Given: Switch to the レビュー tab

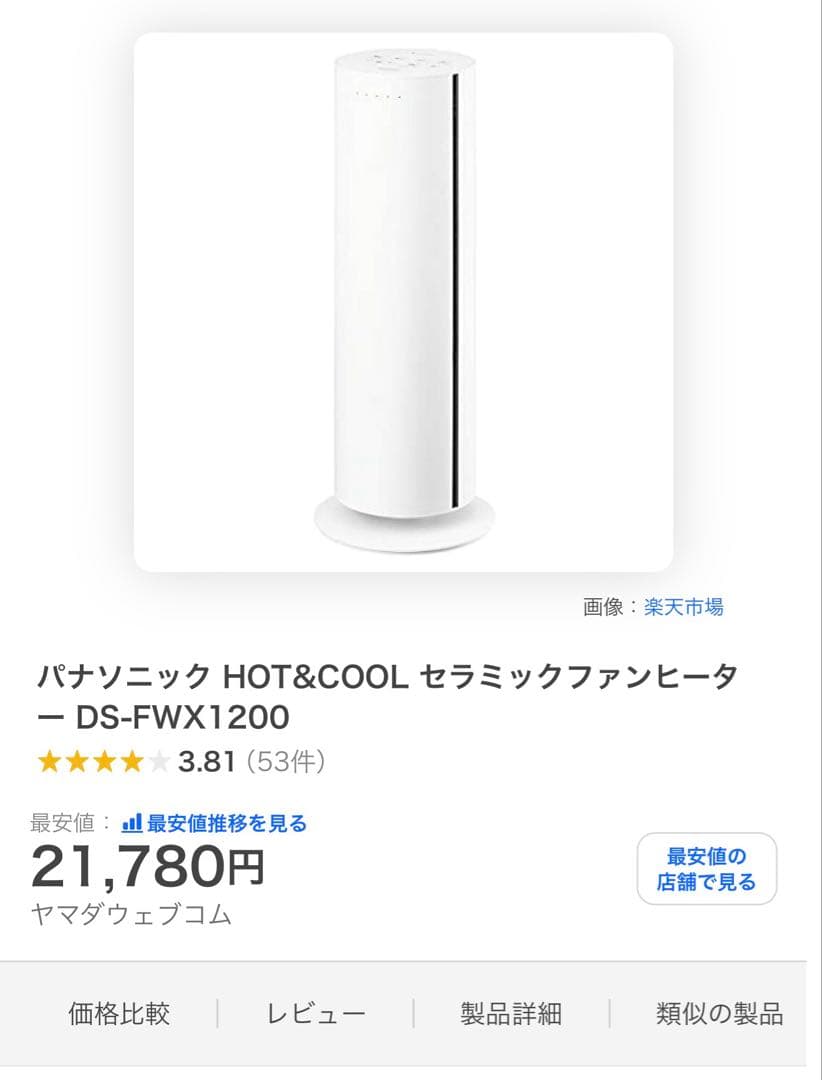Looking at the screenshot, I should [316, 1014].
